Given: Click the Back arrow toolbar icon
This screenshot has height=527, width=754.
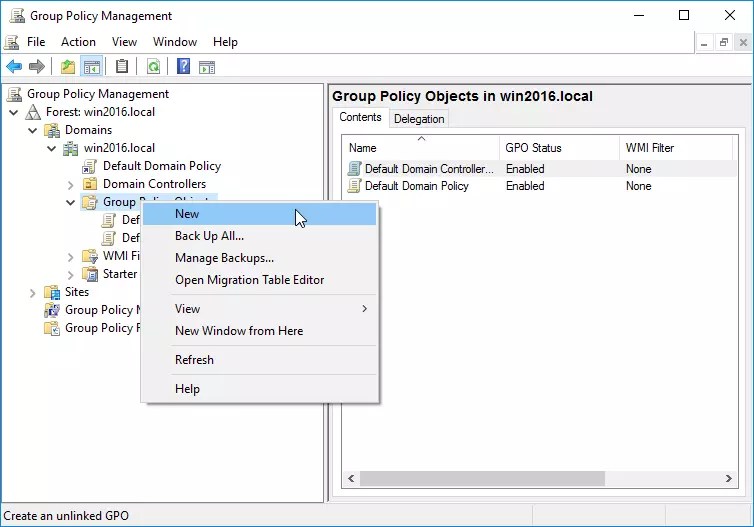Looking at the screenshot, I should (14, 66).
